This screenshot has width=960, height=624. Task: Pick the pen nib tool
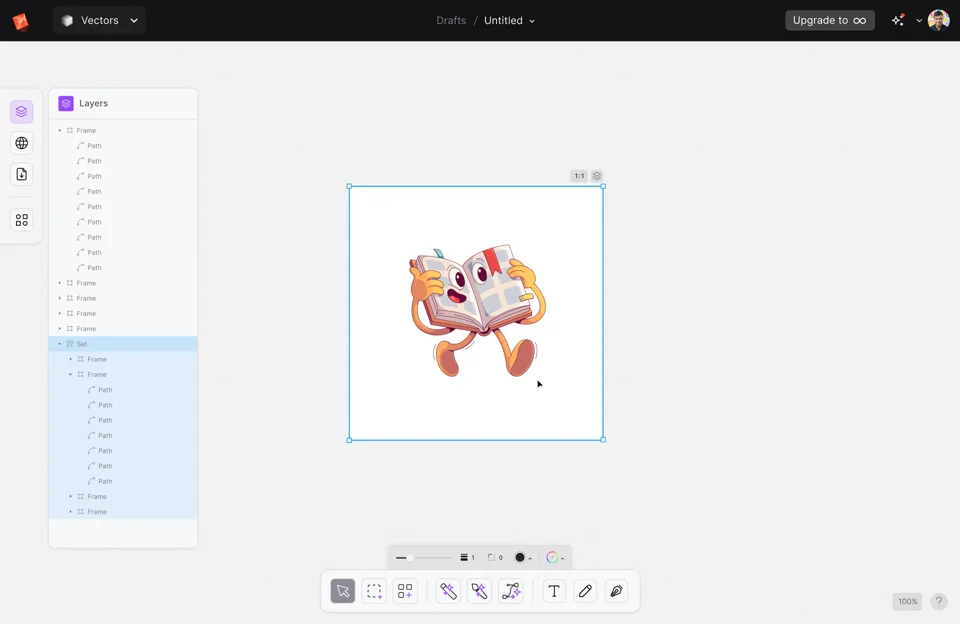616,591
